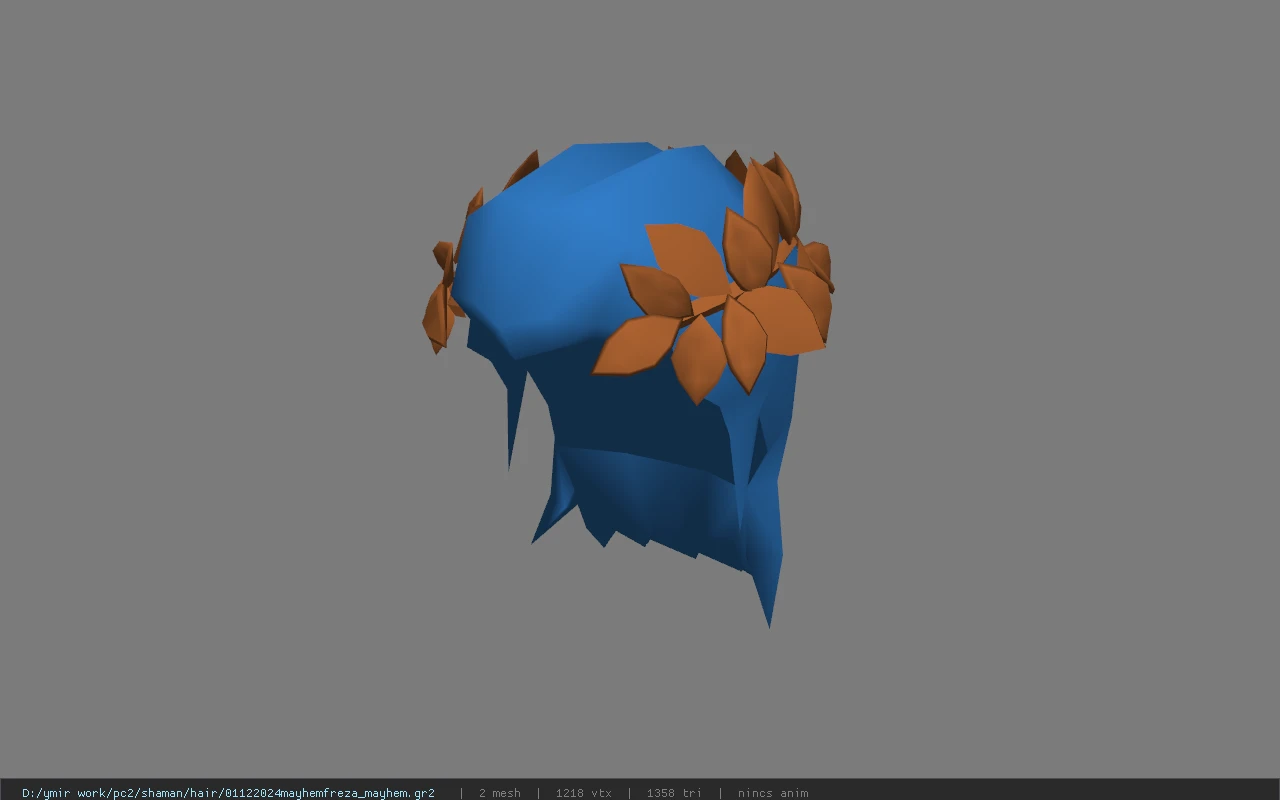The width and height of the screenshot is (1280, 800).
Task: Click the '1218 vtx' vertex count
Action: pyautogui.click(x=584, y=793)
